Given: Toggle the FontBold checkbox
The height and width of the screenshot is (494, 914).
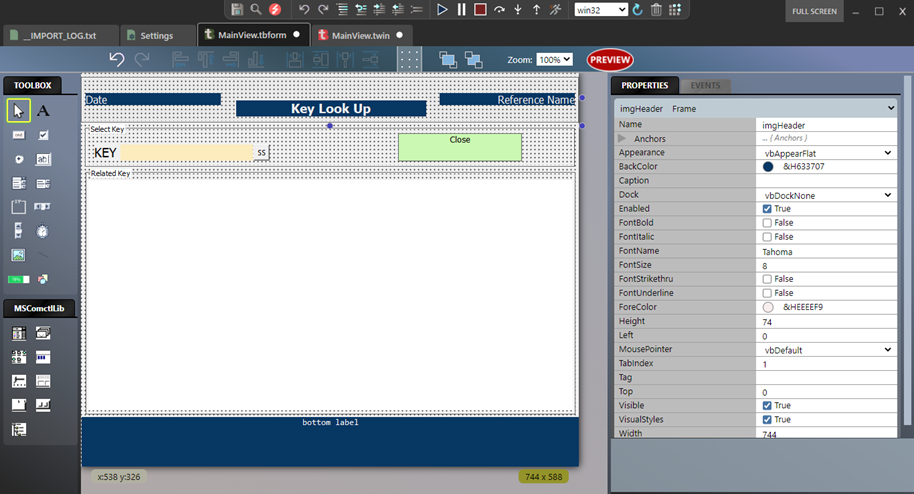Looking at the screenshot, I should point(767,223).
